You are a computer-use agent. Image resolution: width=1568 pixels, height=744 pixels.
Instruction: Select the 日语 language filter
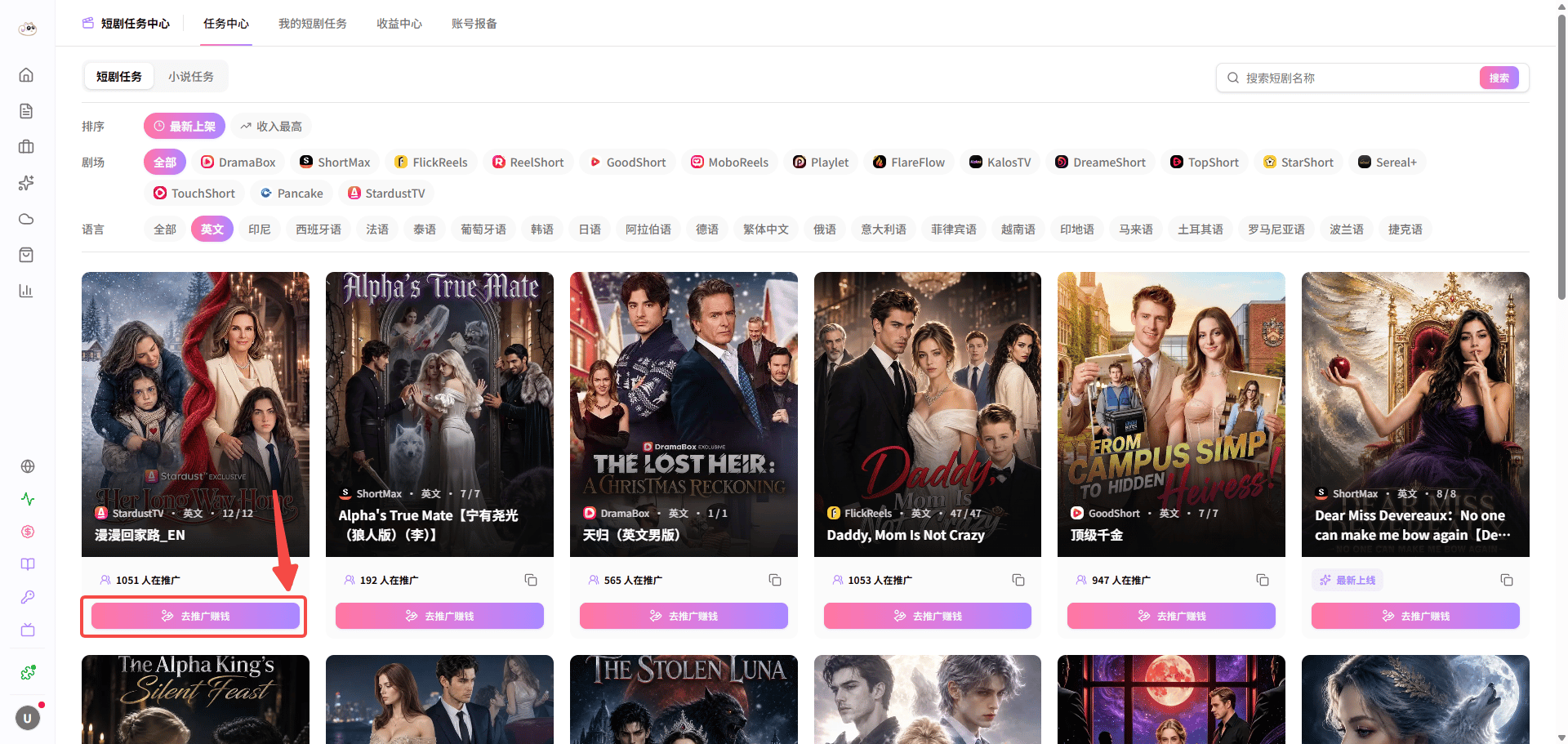click(590, 229)
